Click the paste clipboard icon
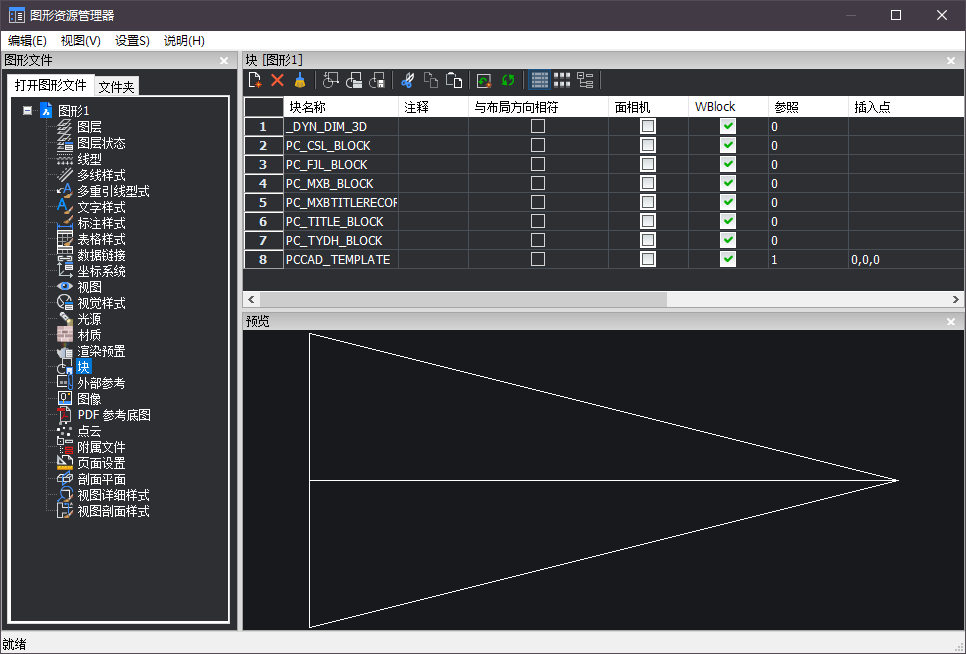966x654 pixels. click(x=454, y=80)
